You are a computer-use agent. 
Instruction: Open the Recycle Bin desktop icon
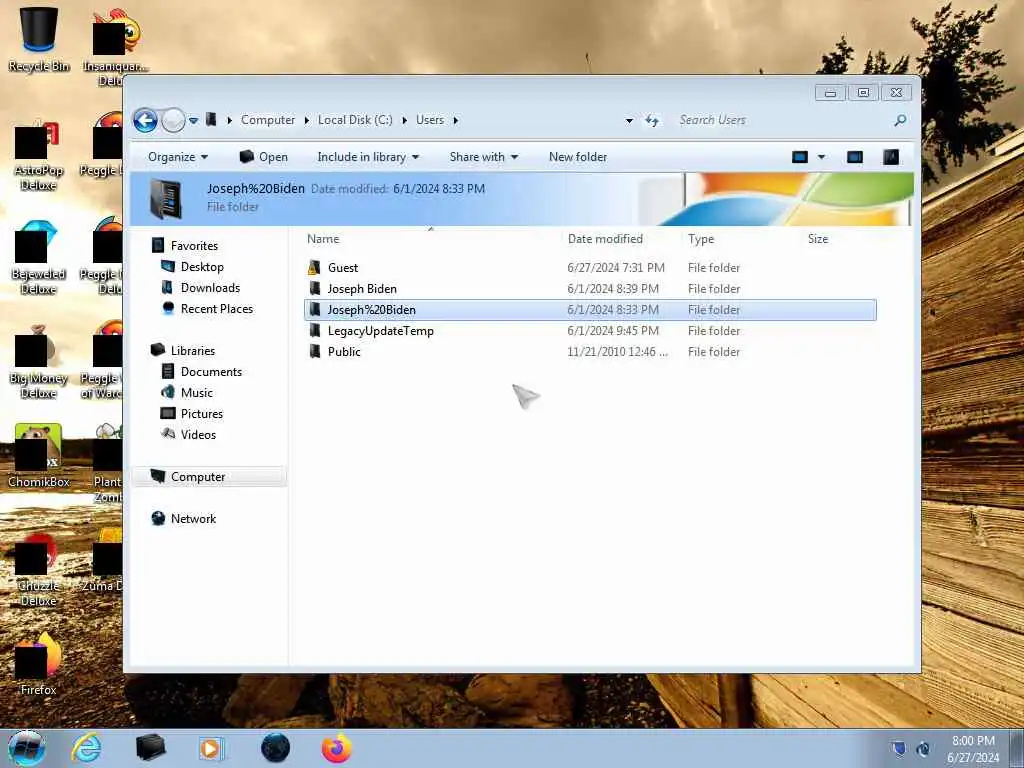tap(39, 39)
